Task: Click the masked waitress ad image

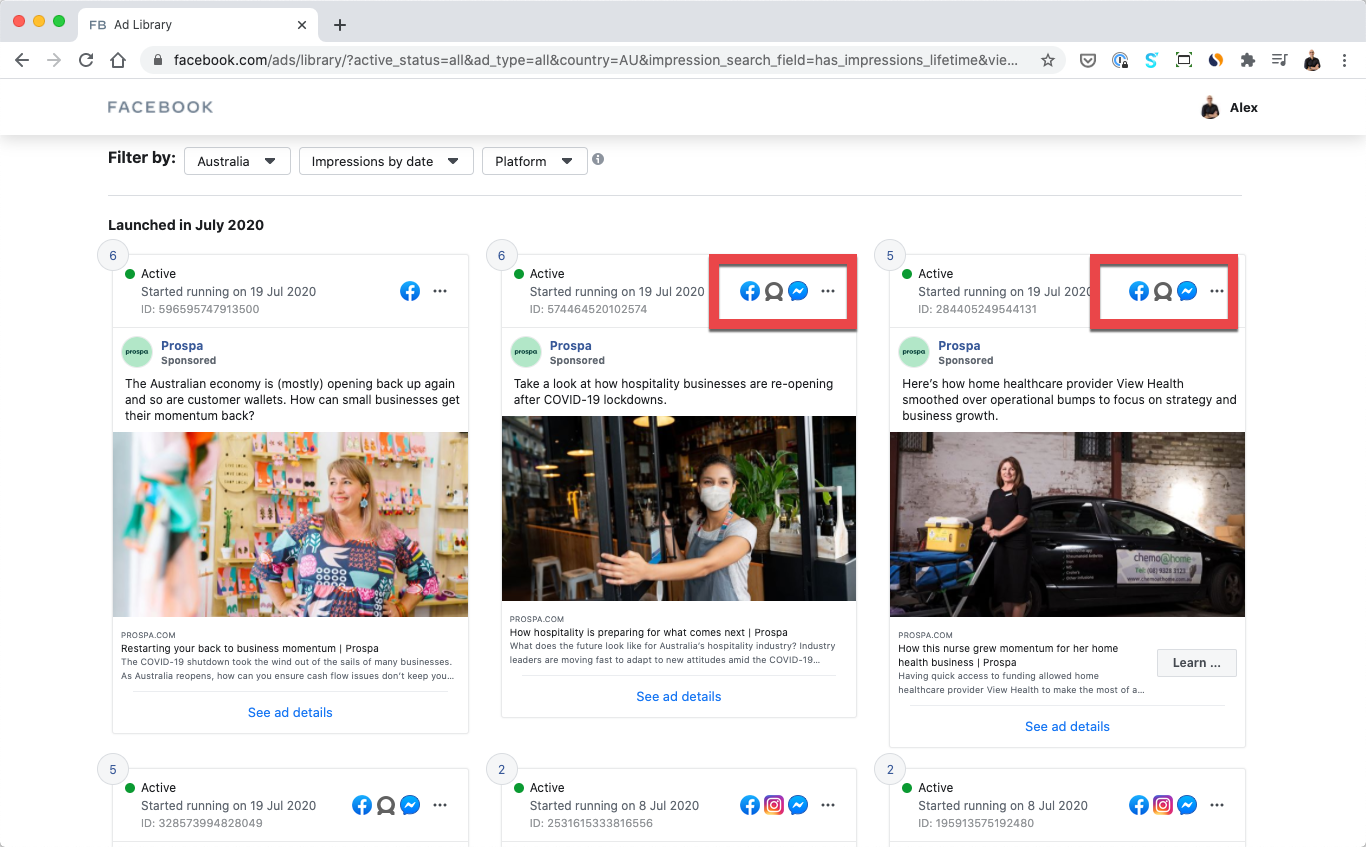Action: [x=679, y=508]
